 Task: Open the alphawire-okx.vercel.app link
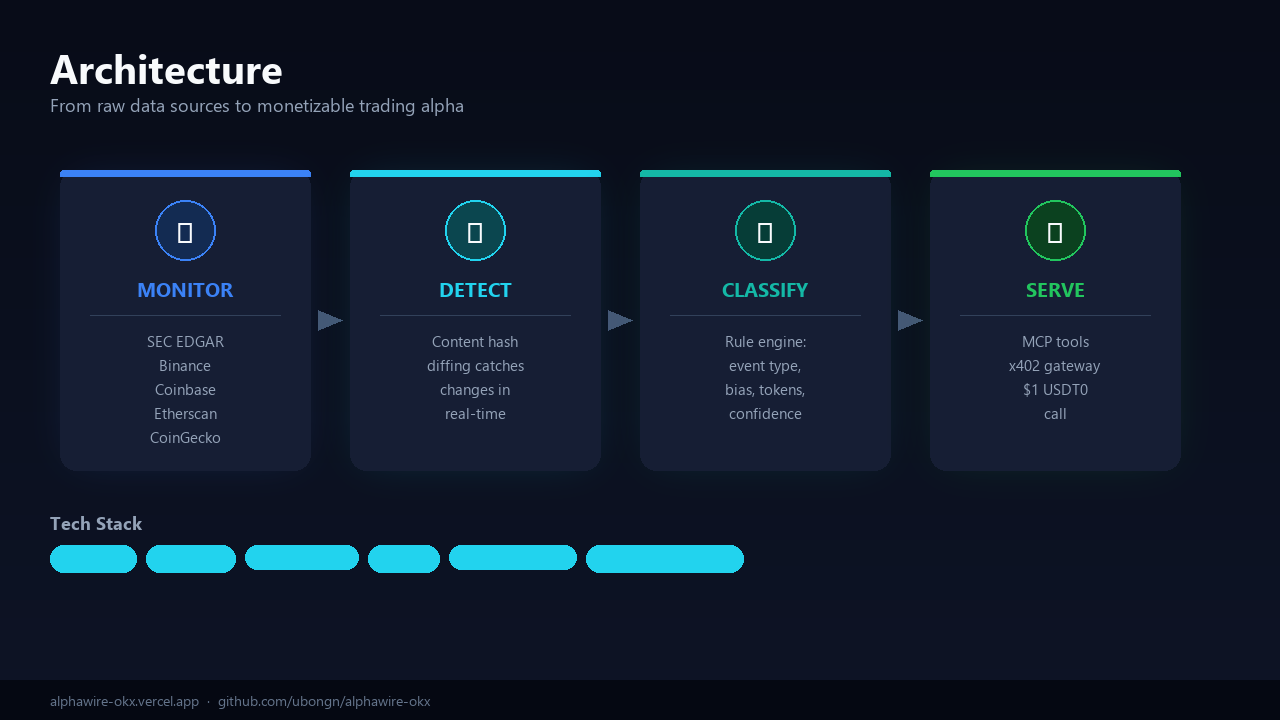tap(124, 702)
